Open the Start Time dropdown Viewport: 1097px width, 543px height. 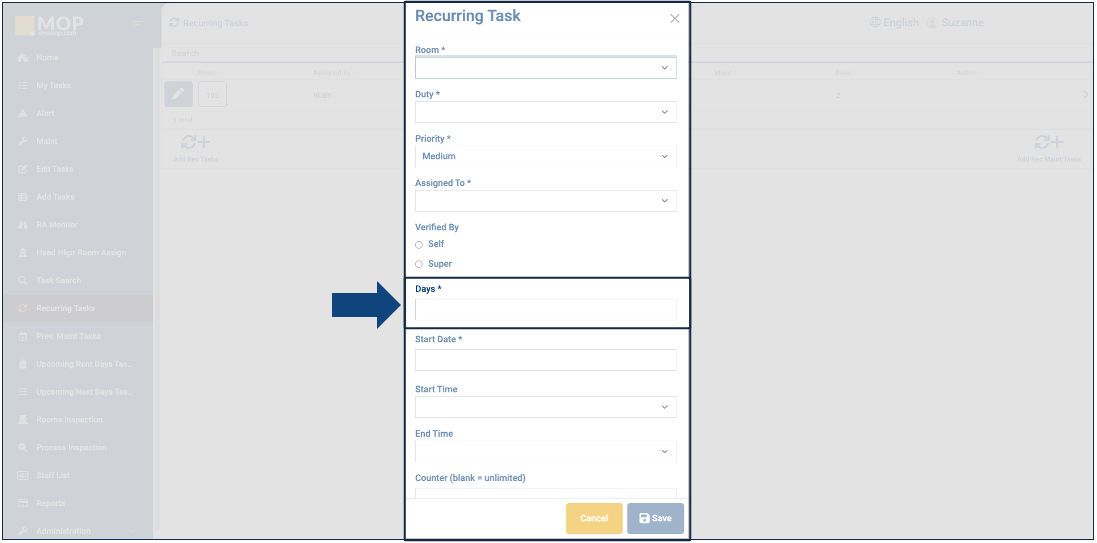[x=545, y=407]
